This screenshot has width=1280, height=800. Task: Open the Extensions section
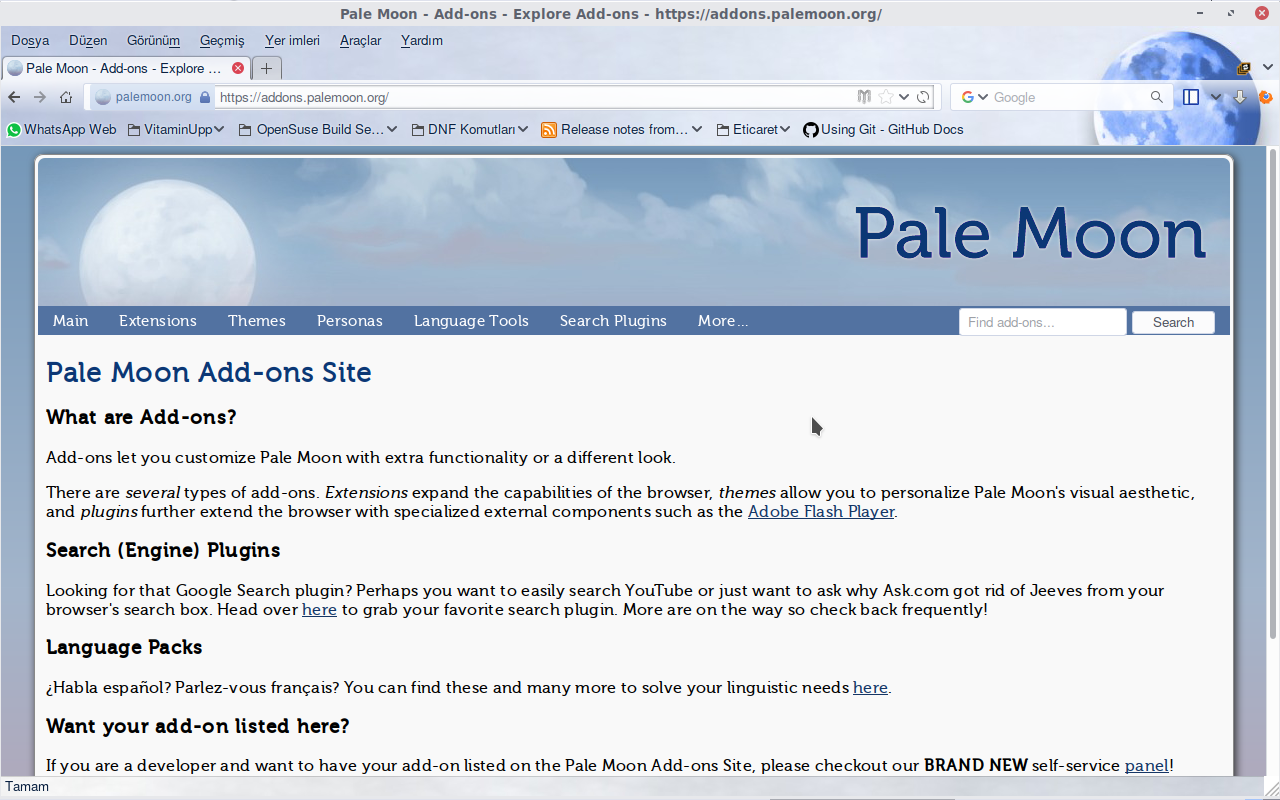tap(158, 321)
